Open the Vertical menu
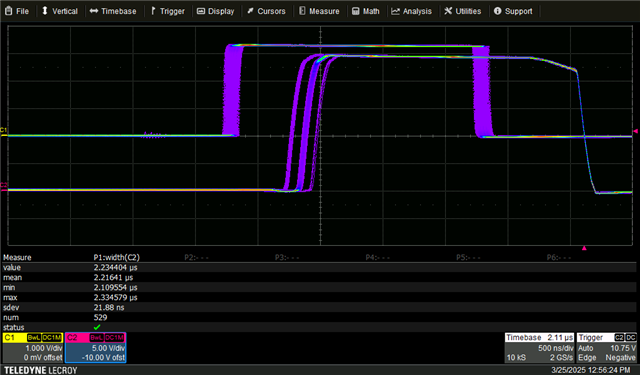Image resolution: width=640 pixels, height=375 pixels. tap(60, 11)
